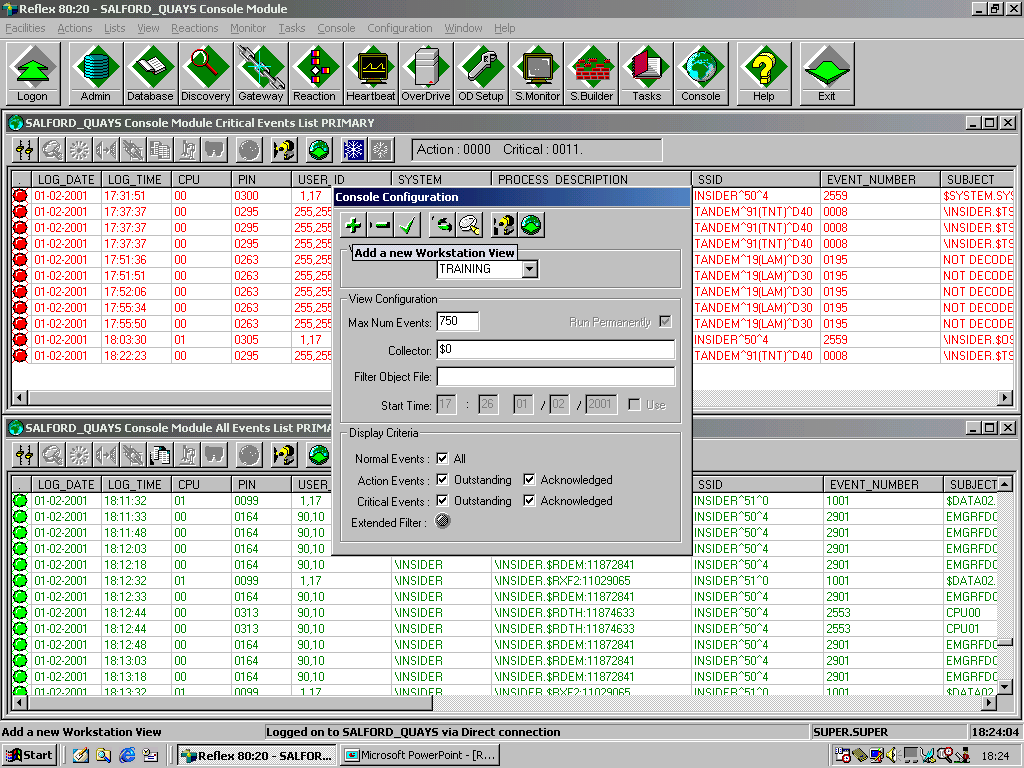Viewport: 1024px width, 768px height.
Task: Click the green checkmark apply icon
Action: click(406, 225)
